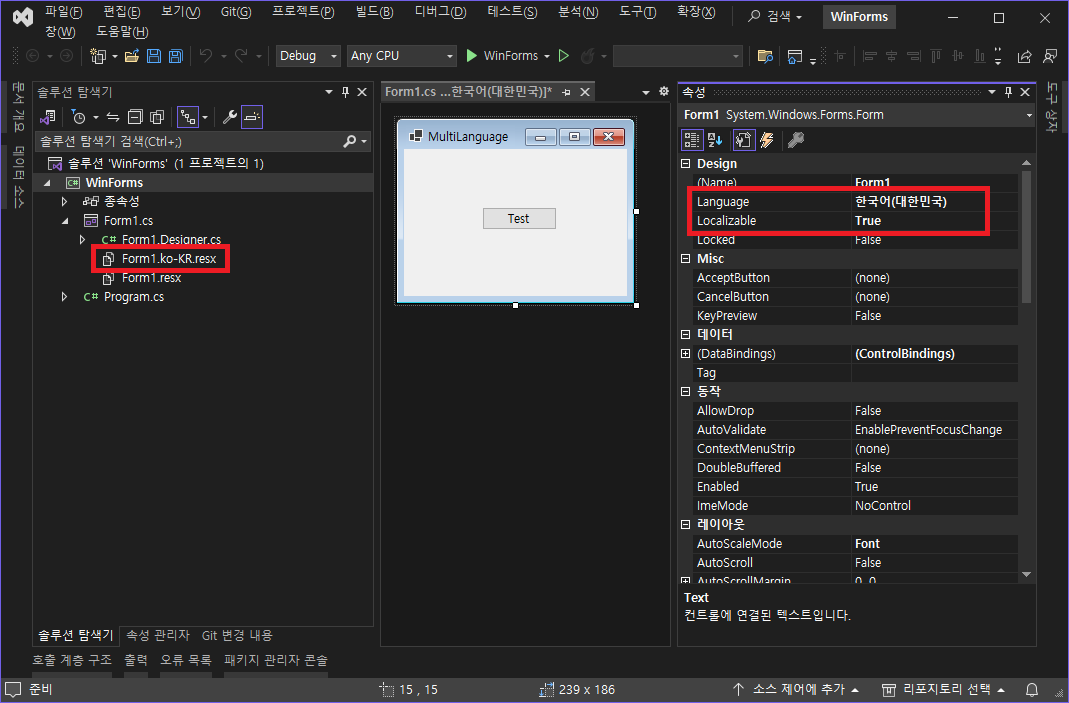Expand the Program.cs tree node
The height and width of the screenshot is (703, 1069).
pos(64,297)
